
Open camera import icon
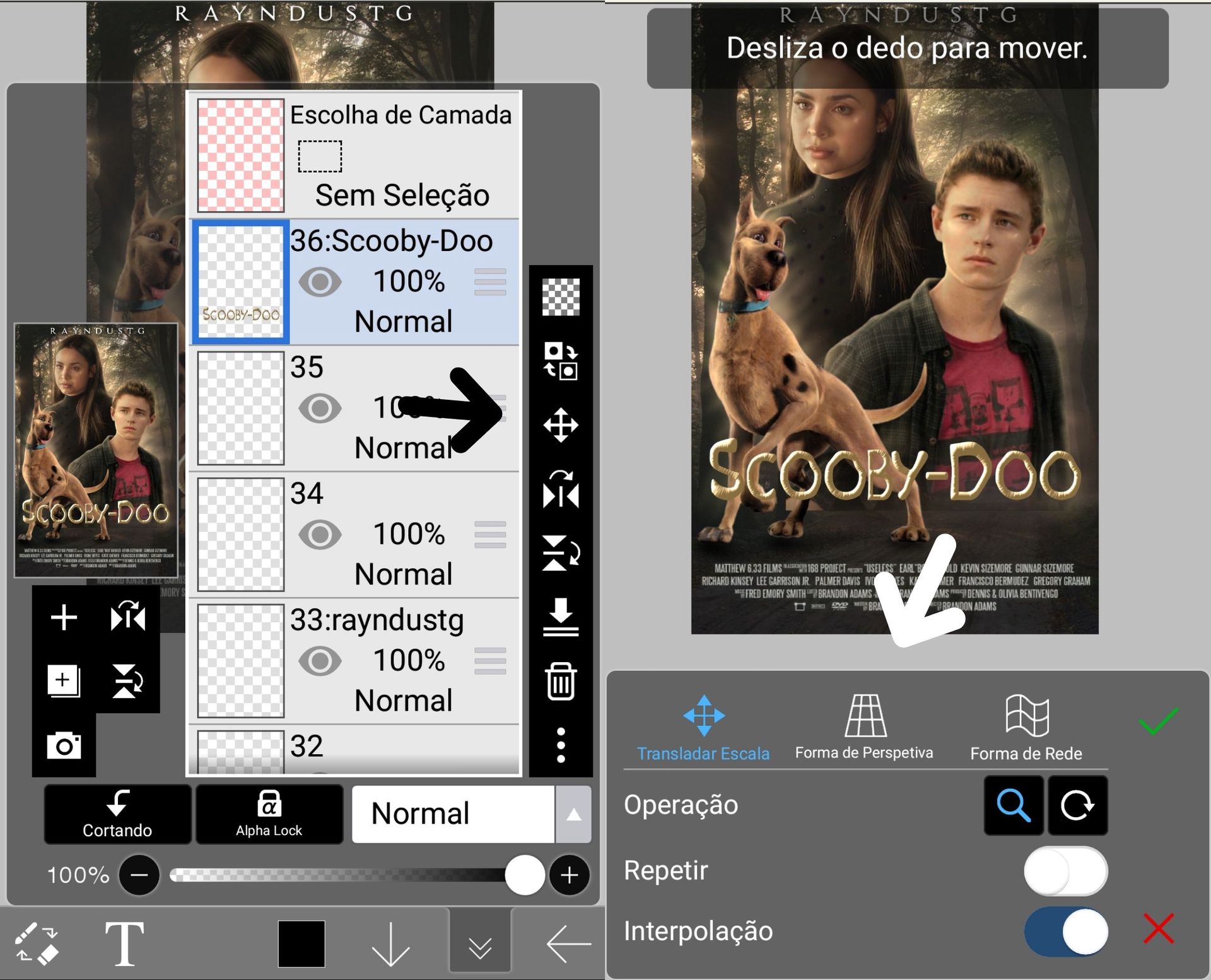64,745
